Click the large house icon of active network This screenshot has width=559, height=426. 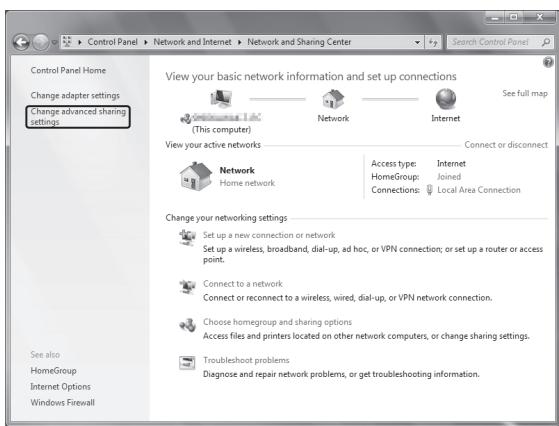tap(196, 176)
